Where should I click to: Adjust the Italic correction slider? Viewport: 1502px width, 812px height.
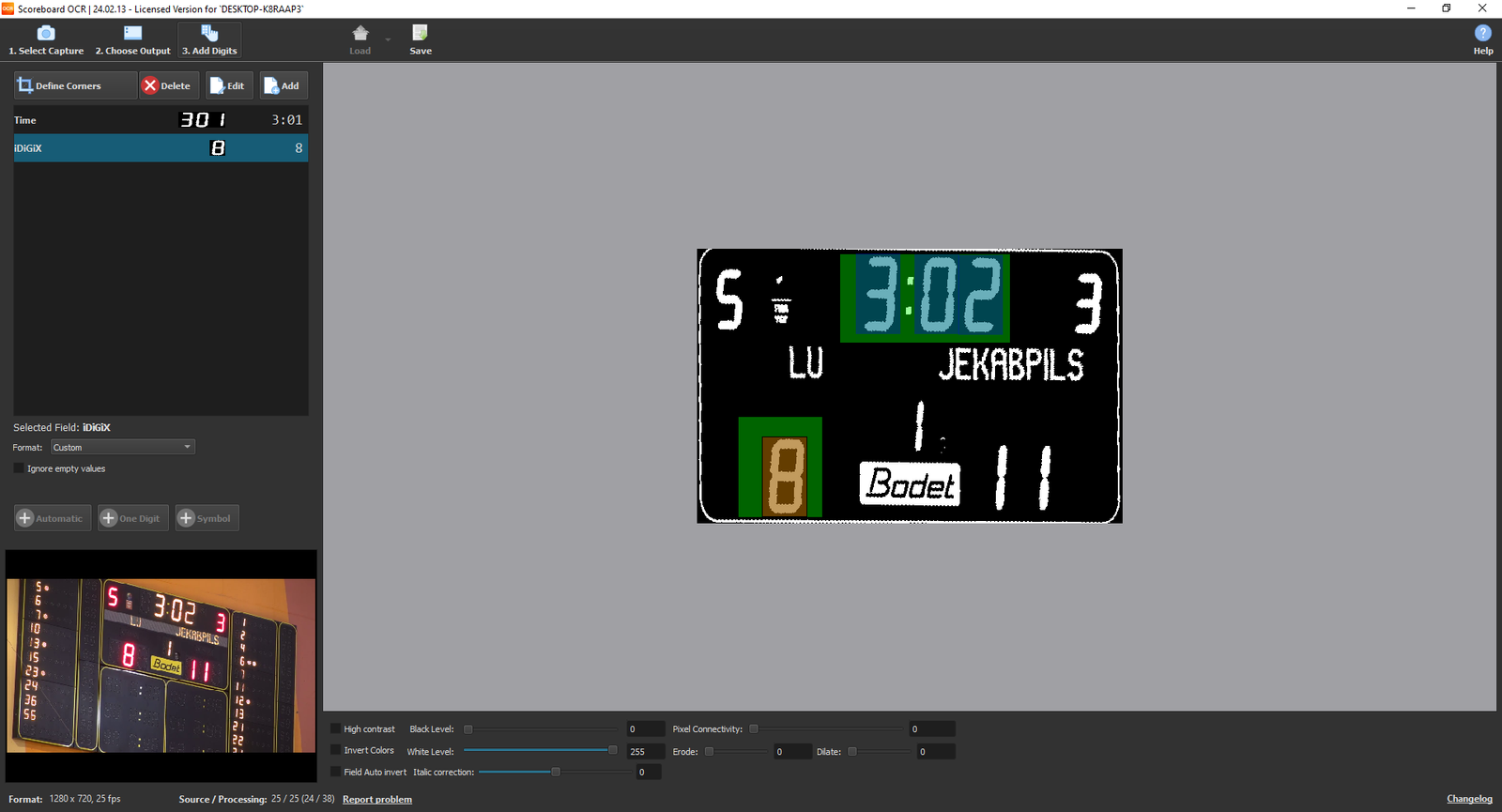557,772
